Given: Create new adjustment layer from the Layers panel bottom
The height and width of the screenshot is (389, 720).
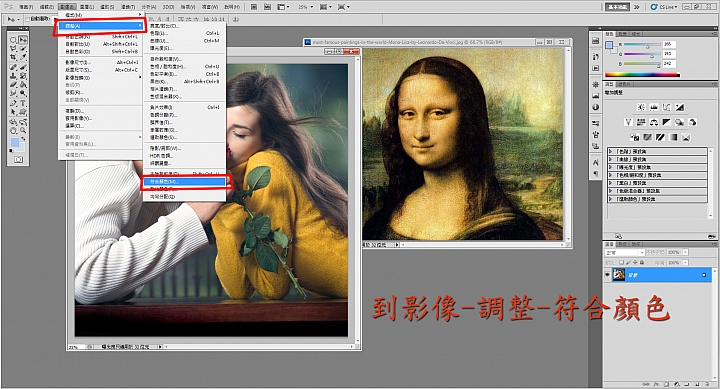Looking at the screenshot, I should pyautogui.click(x=677, y=384).
